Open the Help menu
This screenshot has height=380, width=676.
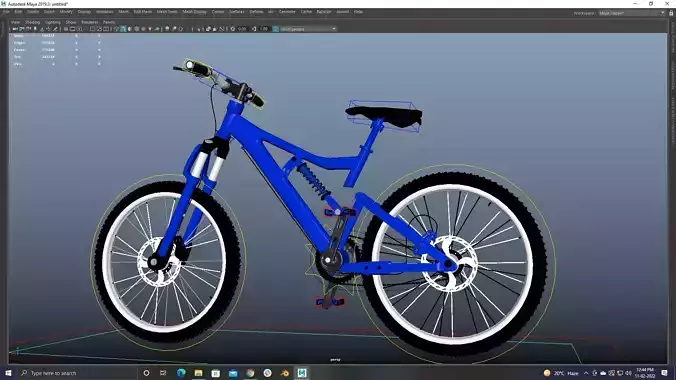(x=358, y=12)
